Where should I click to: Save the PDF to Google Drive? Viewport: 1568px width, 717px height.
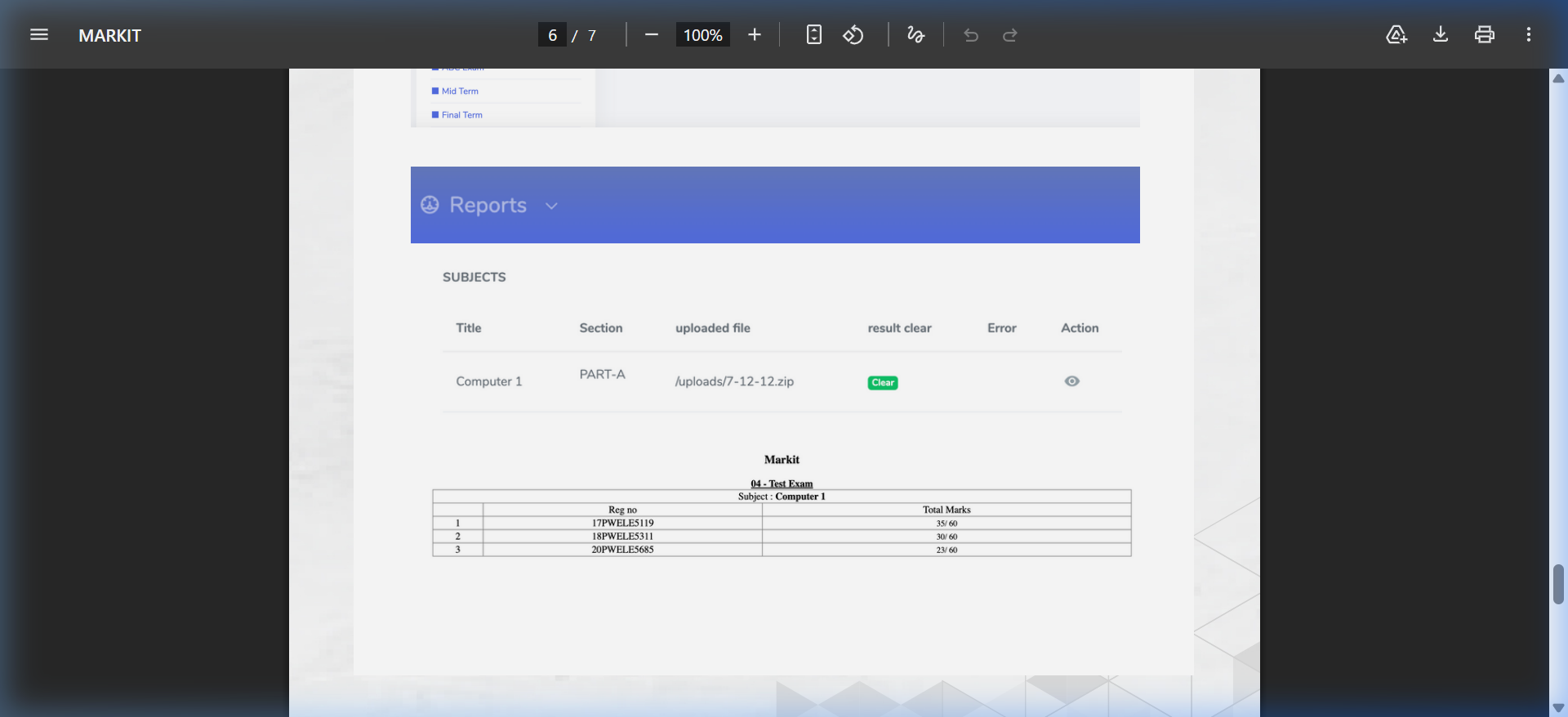coord(1396,34)
